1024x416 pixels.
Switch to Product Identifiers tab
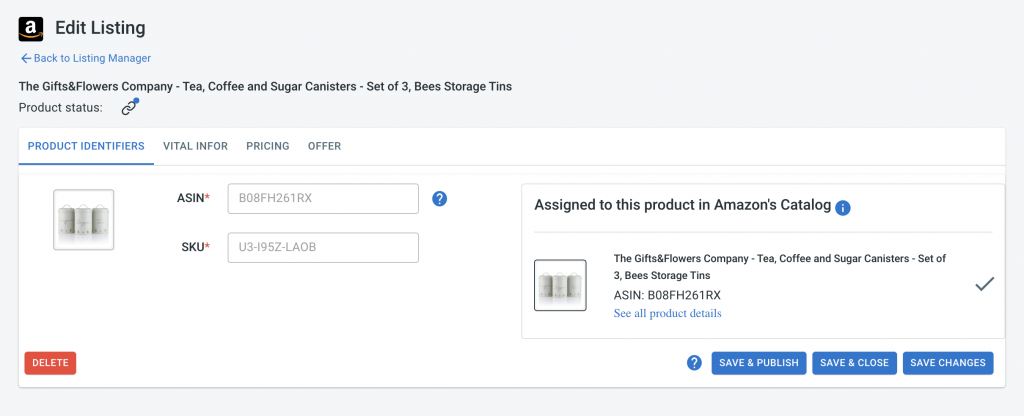(x=86, y=146)
